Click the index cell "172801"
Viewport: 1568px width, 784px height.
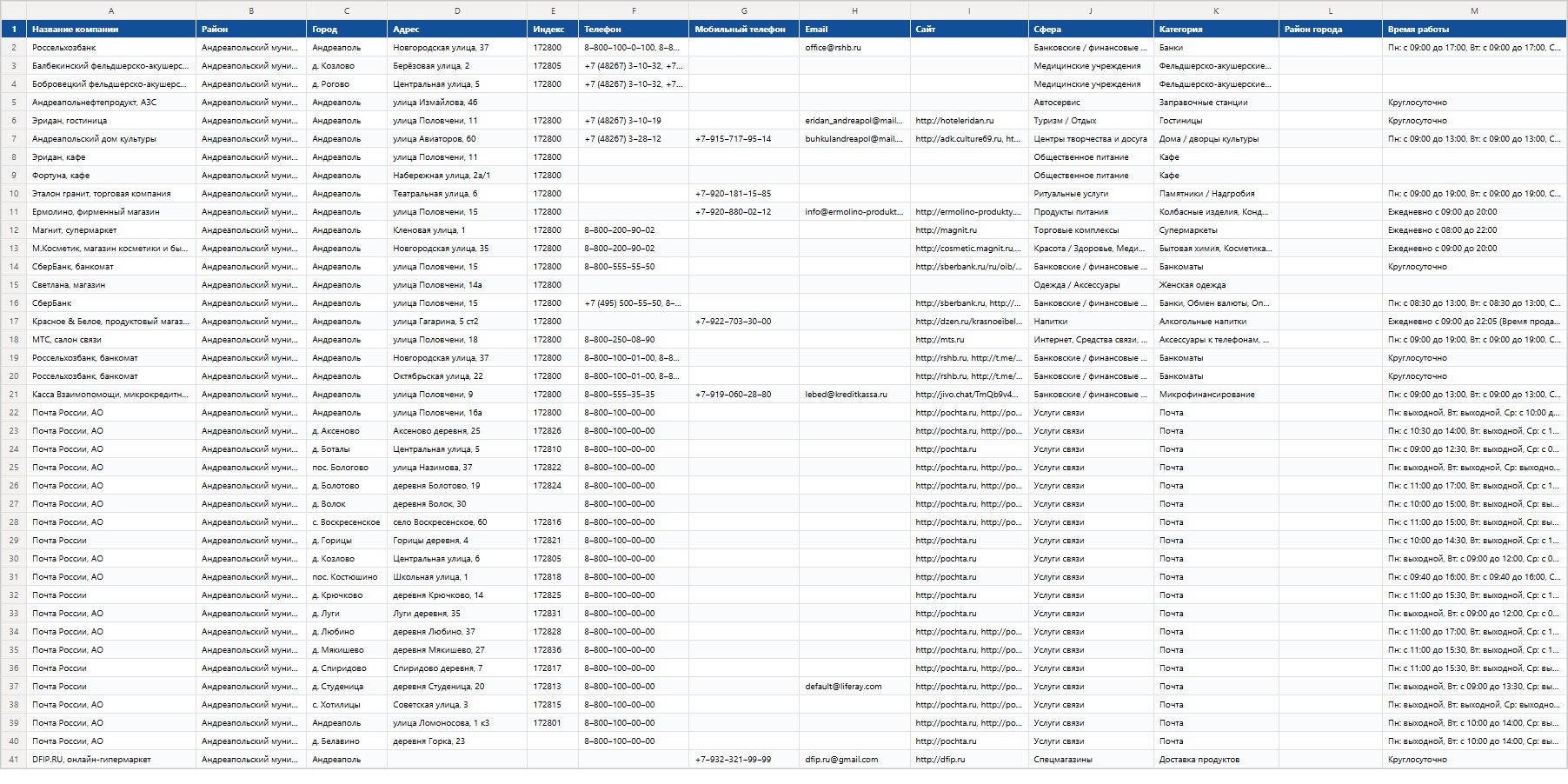[x=553, y=722]
